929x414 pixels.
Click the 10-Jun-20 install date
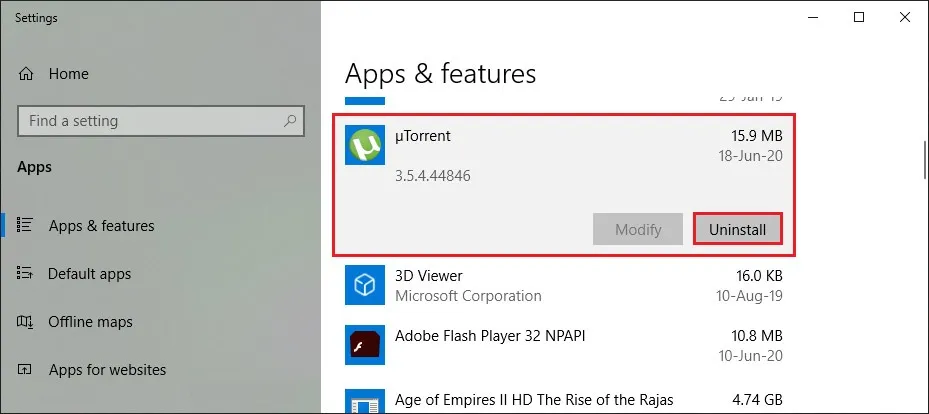tap(750, 356)
